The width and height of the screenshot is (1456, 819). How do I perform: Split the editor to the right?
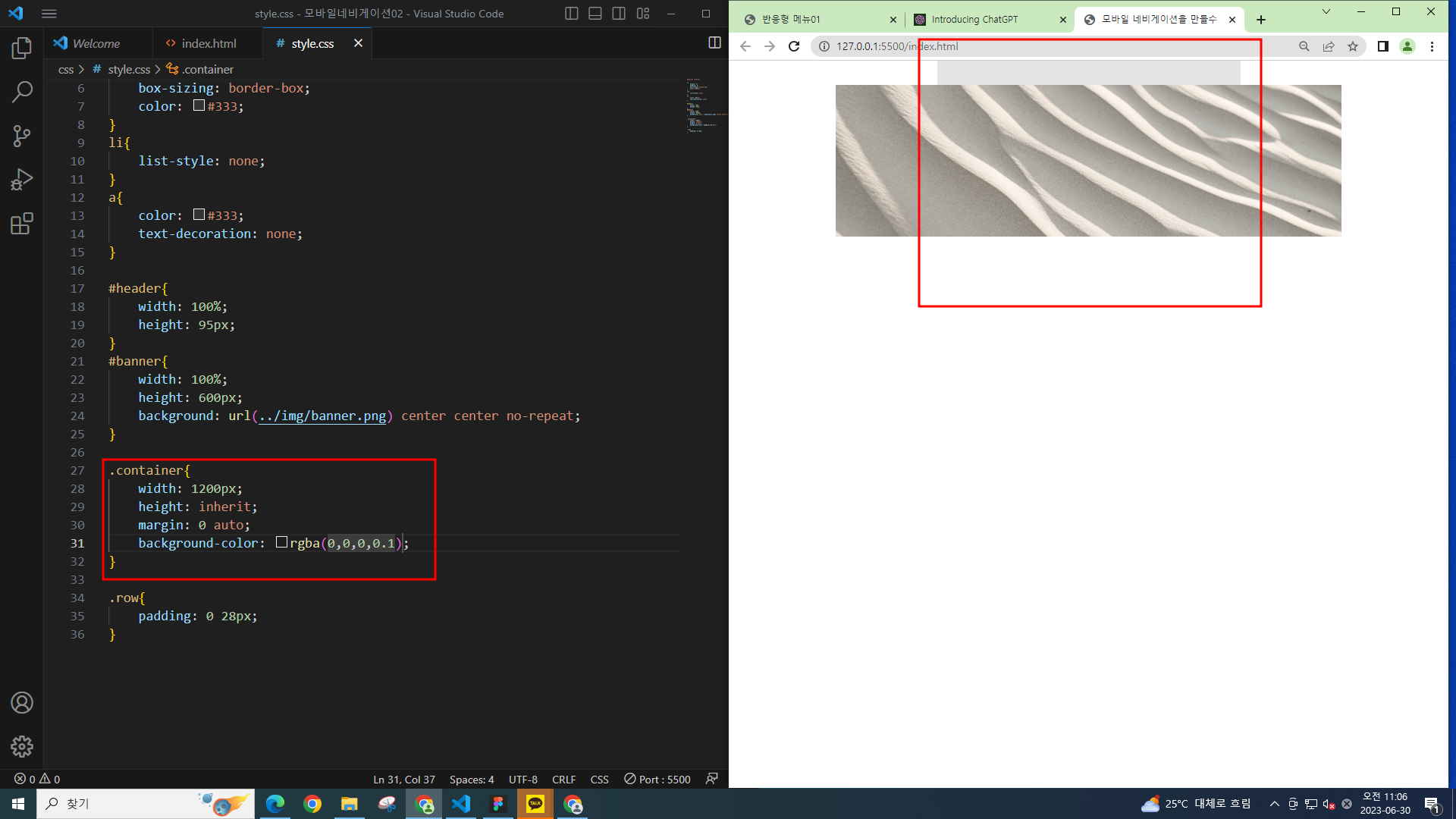click(714, 43)
